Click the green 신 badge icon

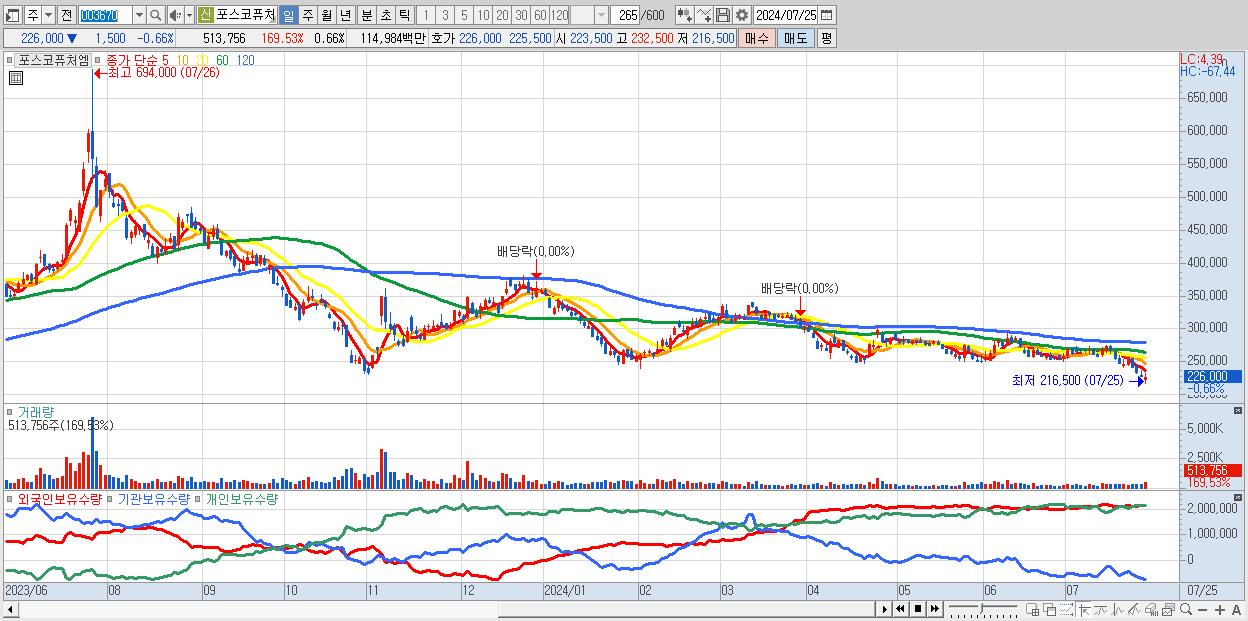point(205,15)
